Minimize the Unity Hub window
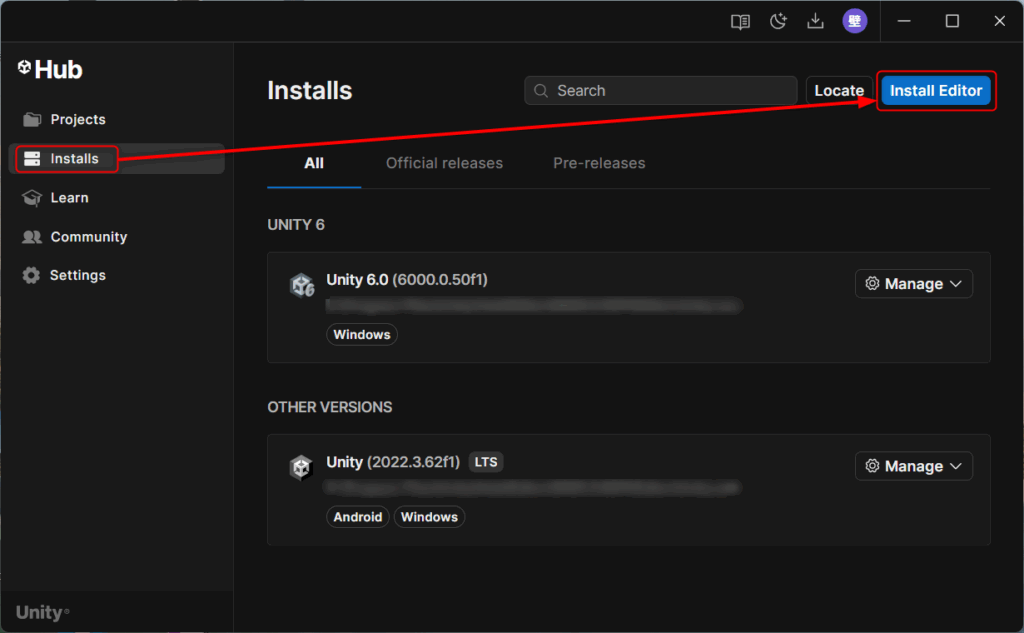The width and height of the screenshot is (1024, 633). [904, 21]
